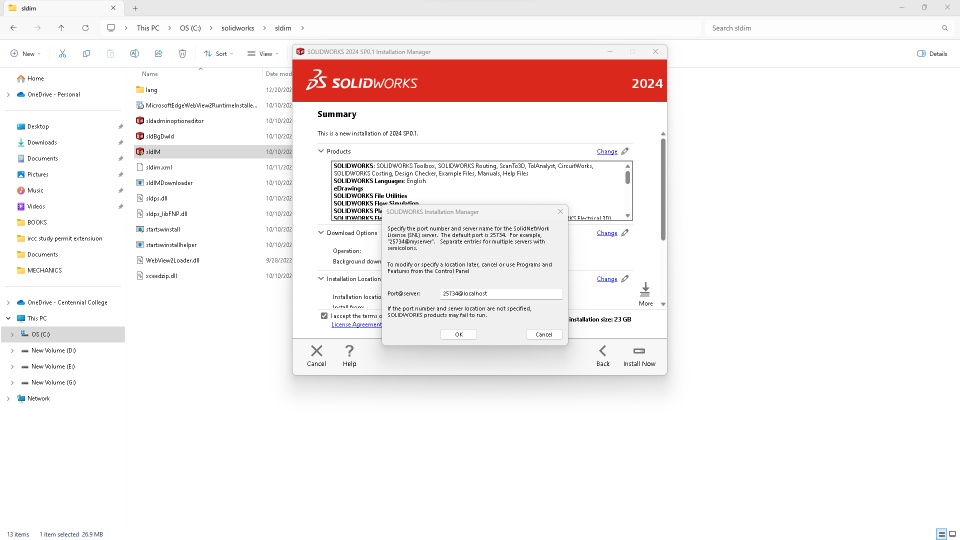Expand OneDrive - Centennial College
The height and width of the screenshot is (540, 960).
[8, 302]
